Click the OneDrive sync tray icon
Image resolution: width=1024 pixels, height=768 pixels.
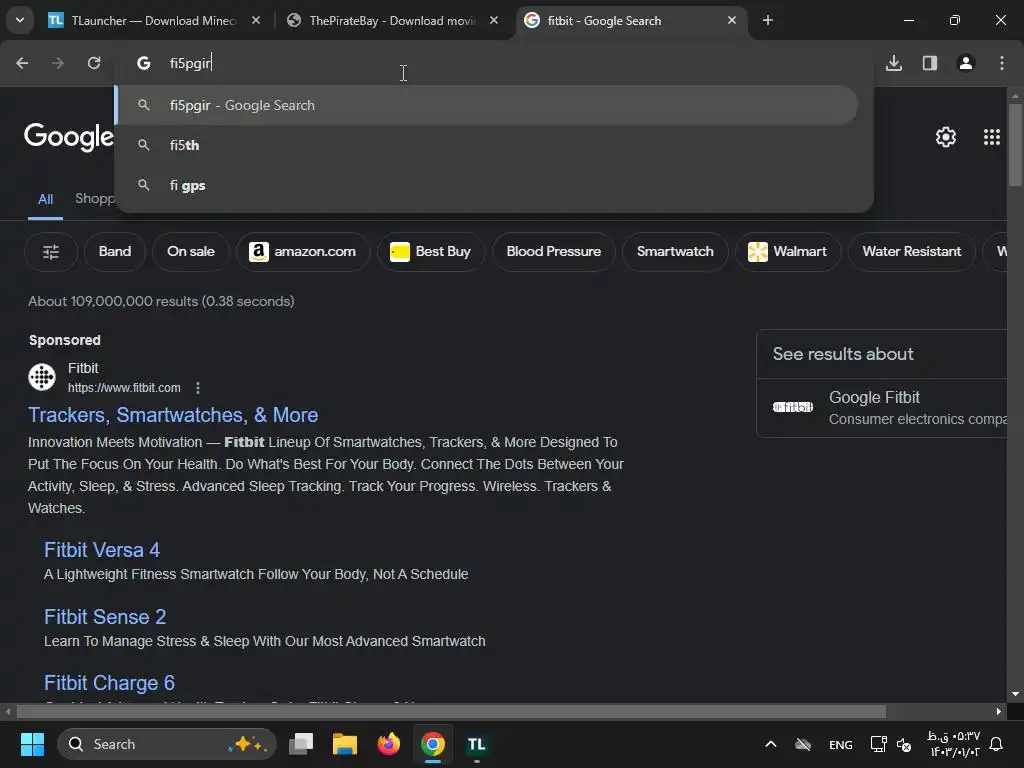(803, 744)
